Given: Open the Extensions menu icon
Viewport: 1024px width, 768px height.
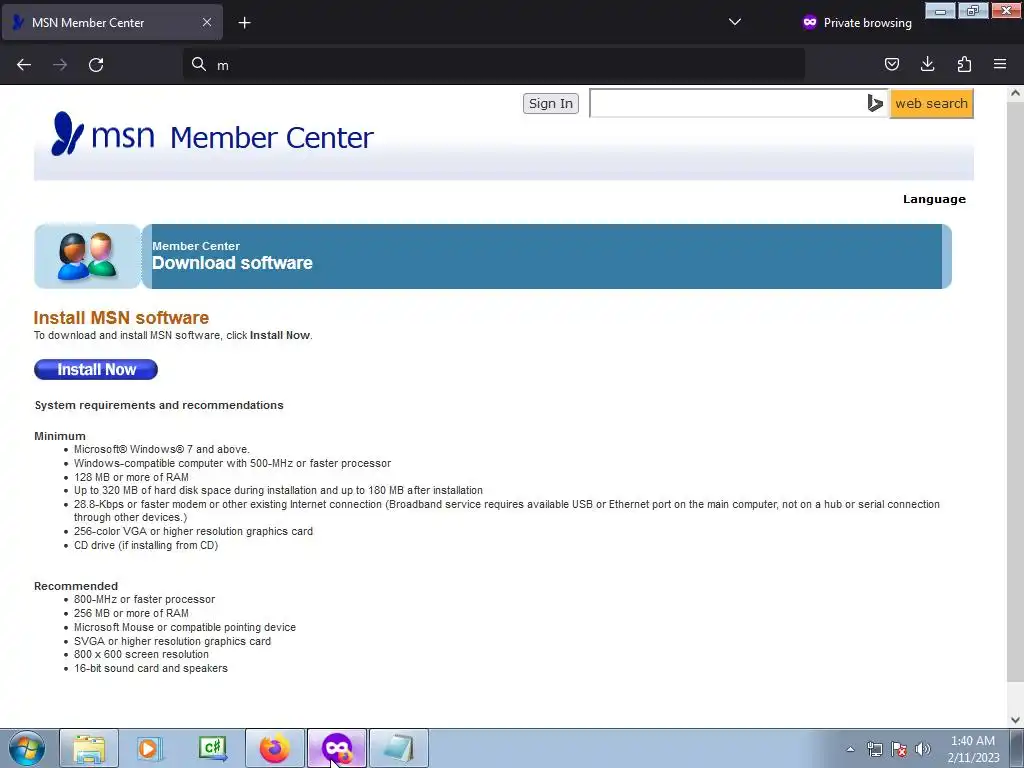Looking at the screenshot, I should [x=964, y=64].
